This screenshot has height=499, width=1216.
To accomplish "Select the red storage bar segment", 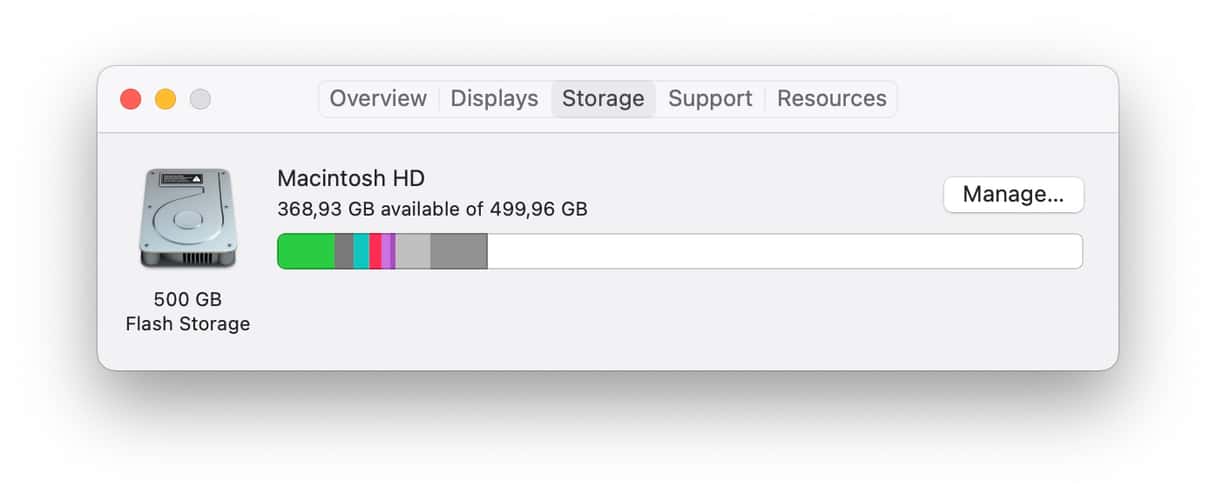I will point(375,252).
